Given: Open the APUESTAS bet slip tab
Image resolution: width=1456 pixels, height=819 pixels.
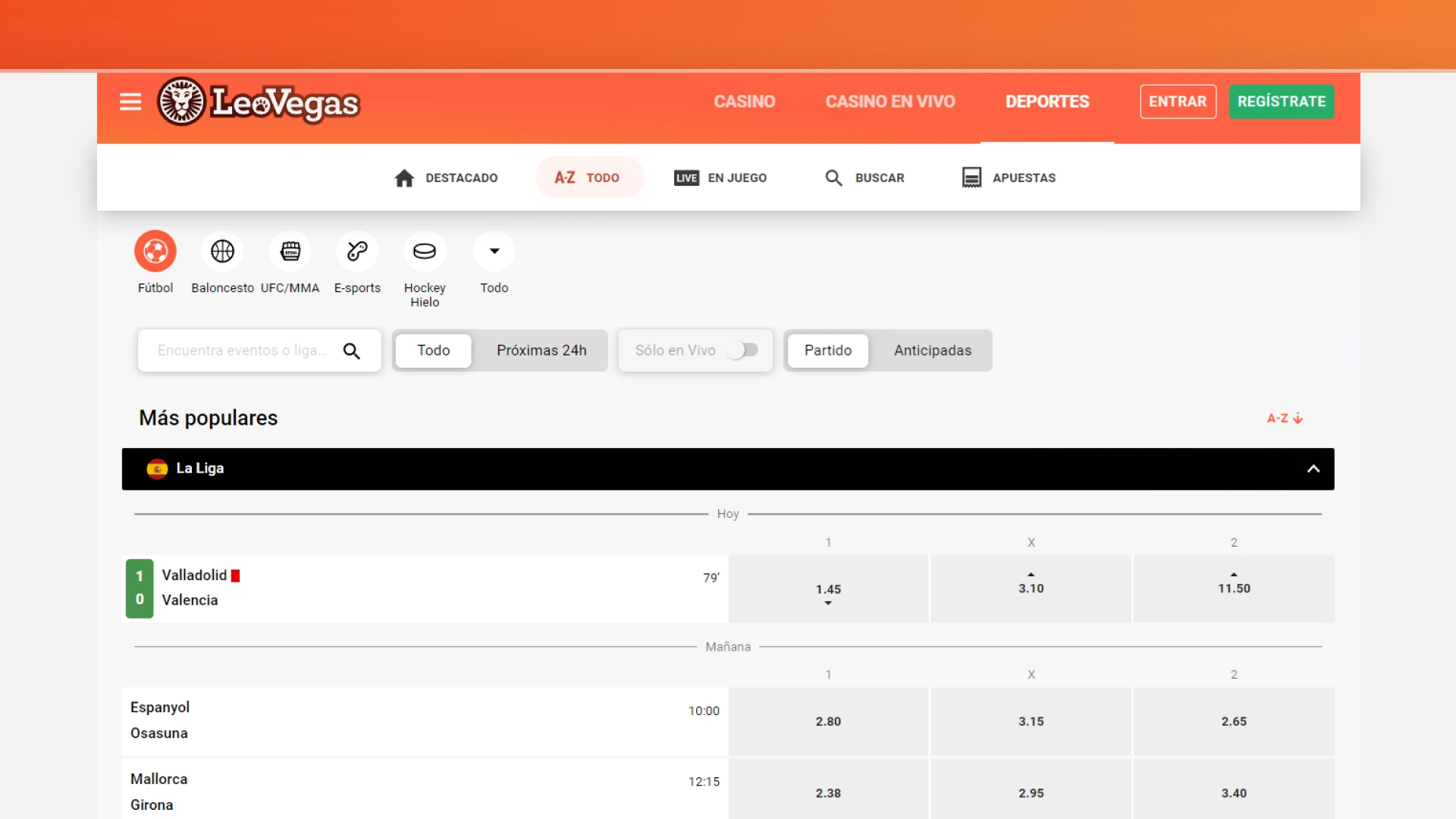Looking at the screenshot, I should tap(1009, 177).
